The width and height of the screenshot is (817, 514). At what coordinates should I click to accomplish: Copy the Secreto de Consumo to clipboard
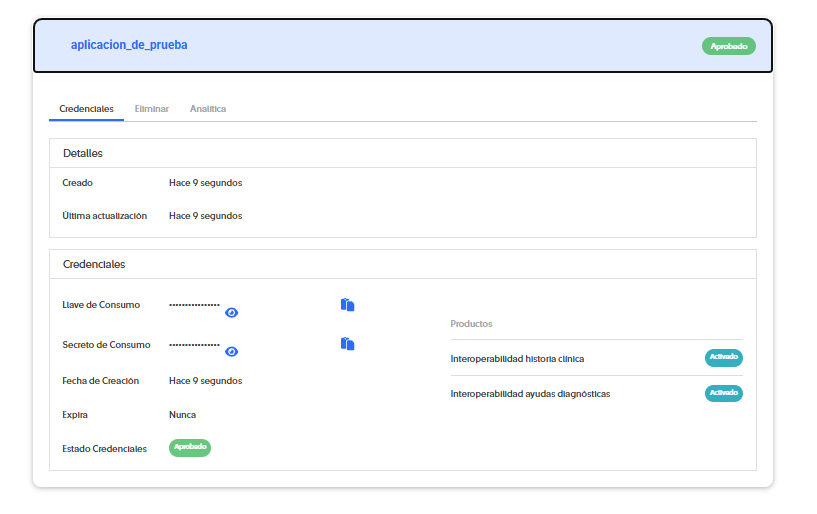click(348, 344)
